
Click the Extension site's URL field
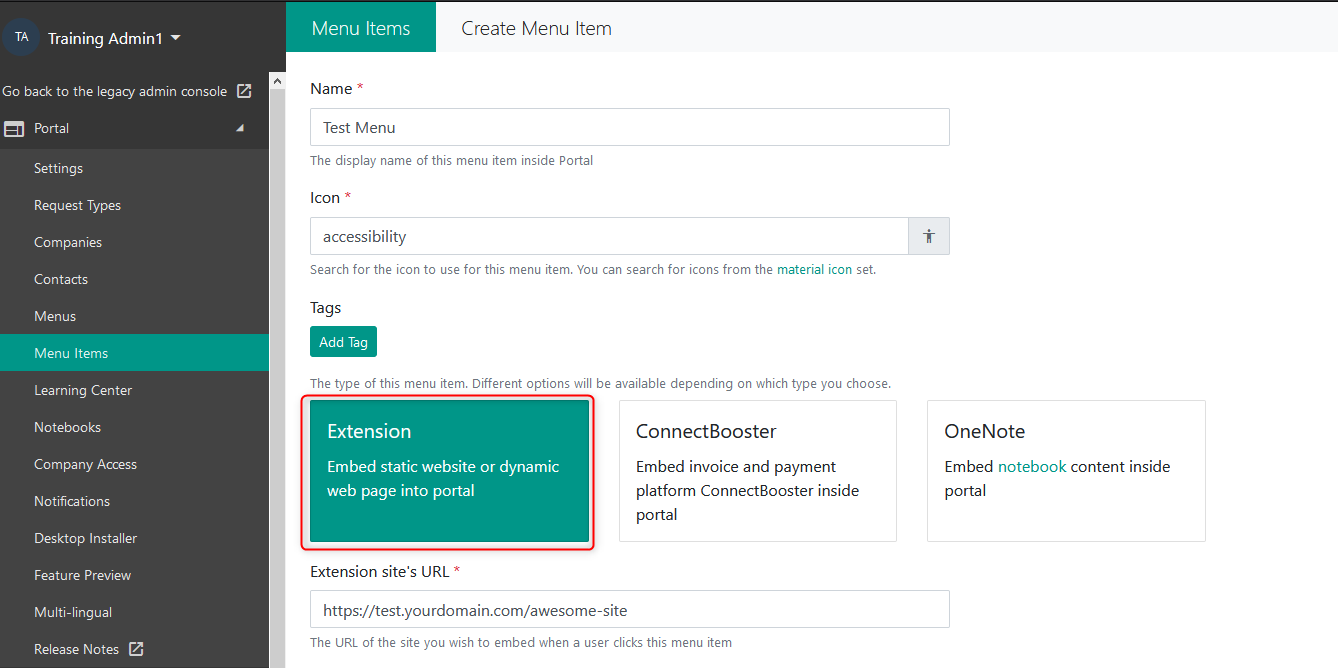(629, 609)
